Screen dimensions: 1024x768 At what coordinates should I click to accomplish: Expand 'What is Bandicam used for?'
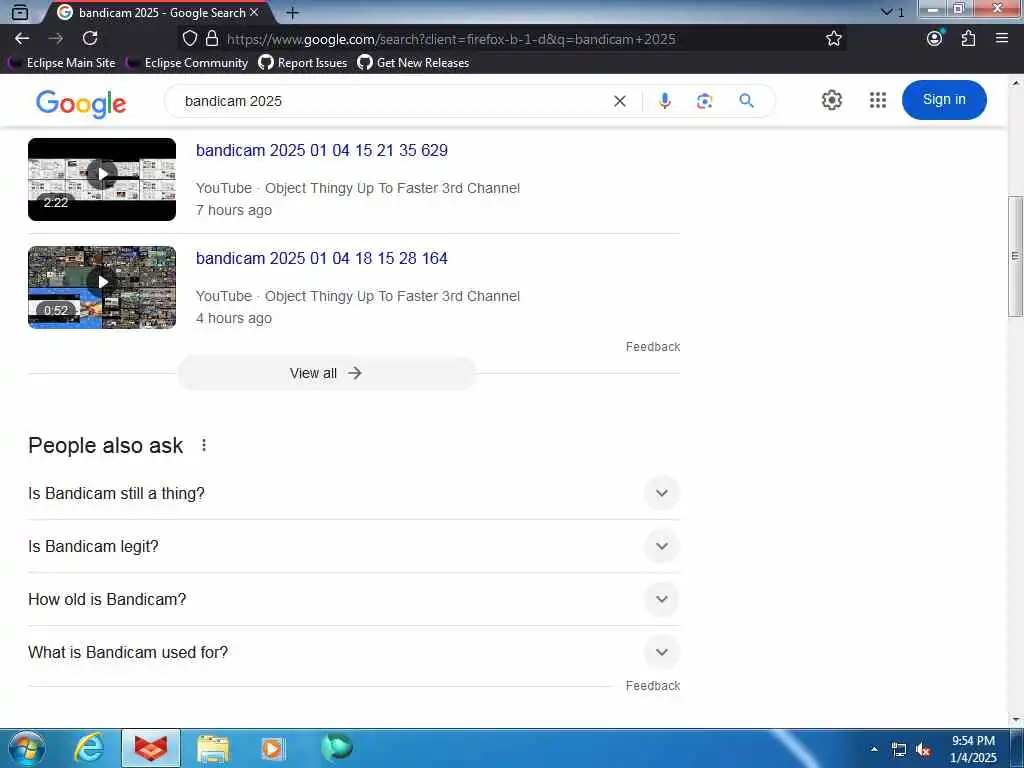(354, 652)
